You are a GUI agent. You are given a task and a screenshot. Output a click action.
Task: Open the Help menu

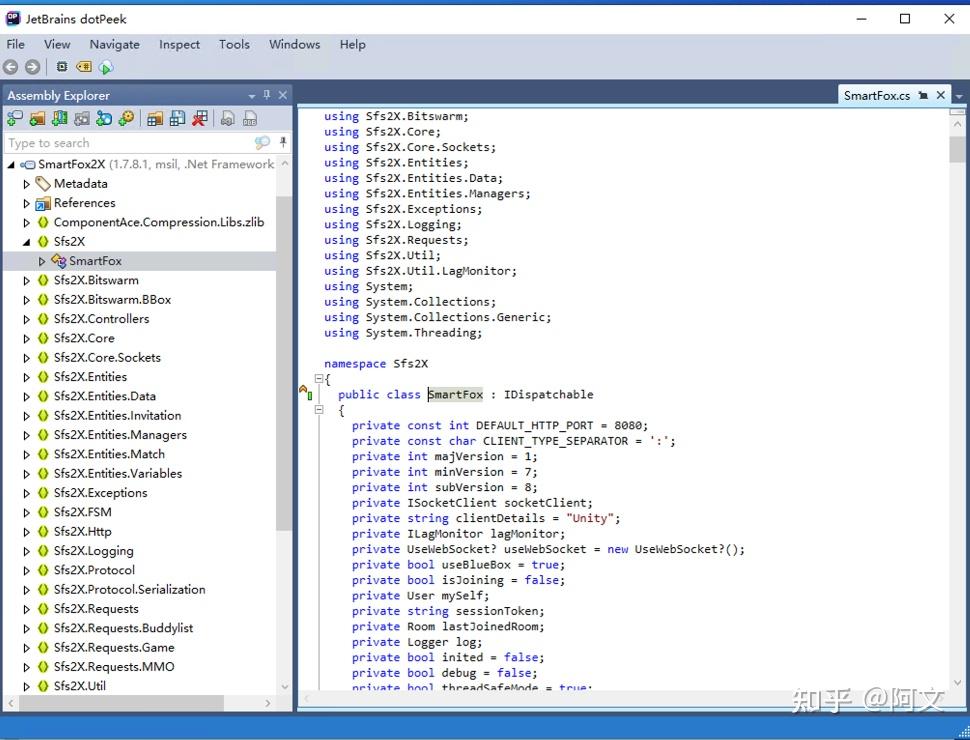[x=353, y=44]
